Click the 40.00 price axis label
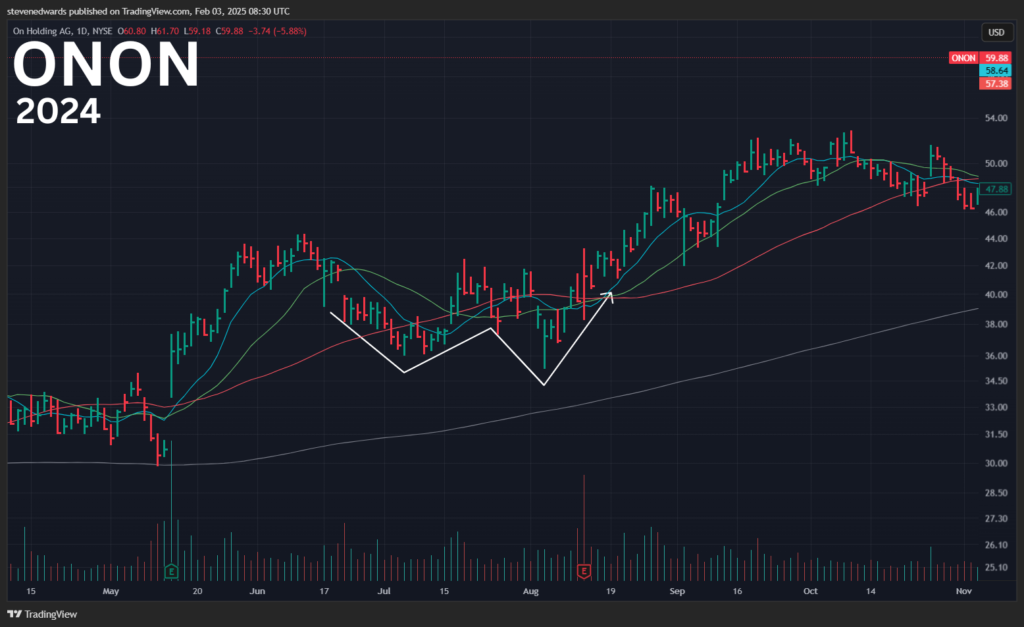 (996, 295)
